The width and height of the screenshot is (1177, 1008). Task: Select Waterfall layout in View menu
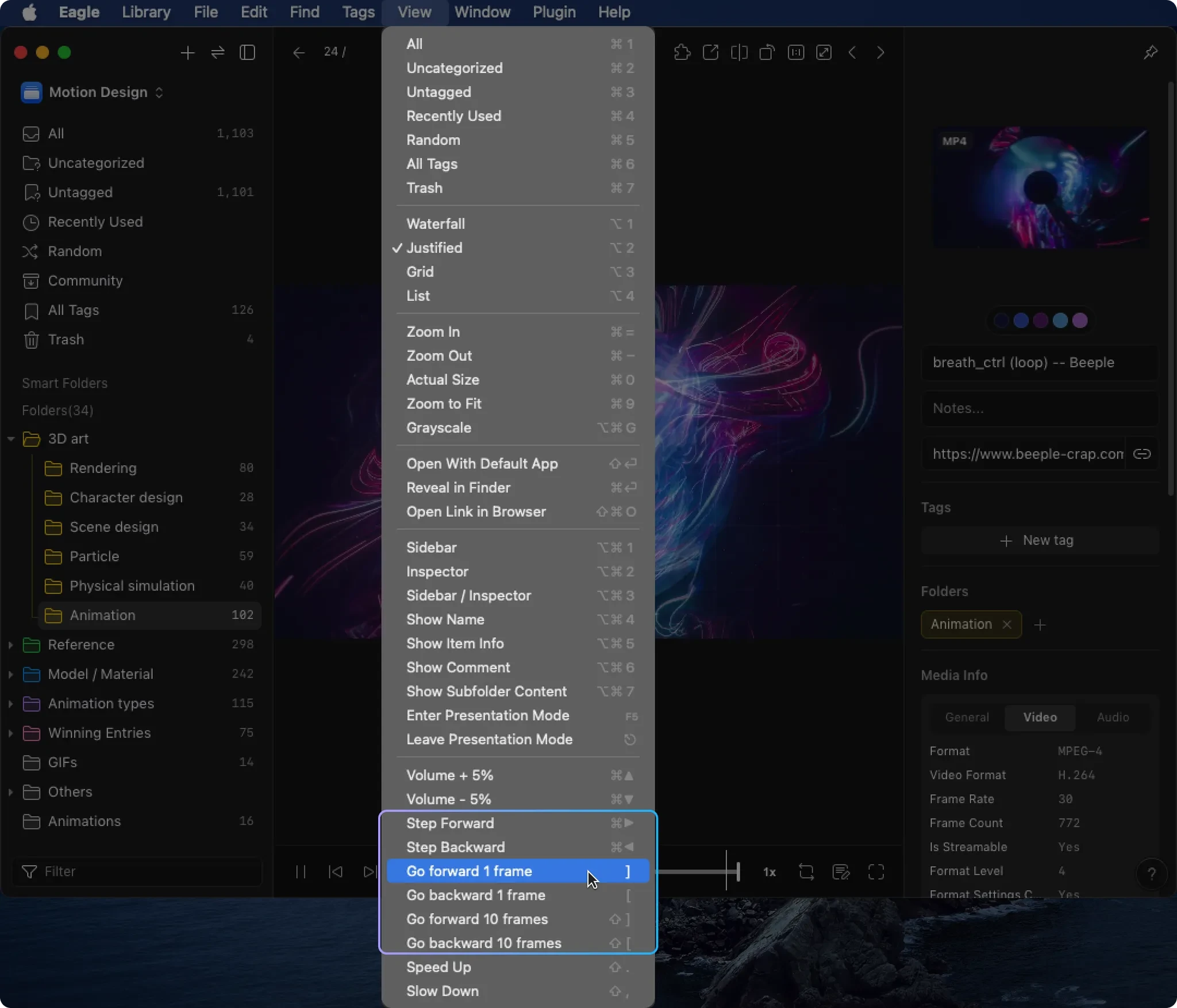pos(518,224)
